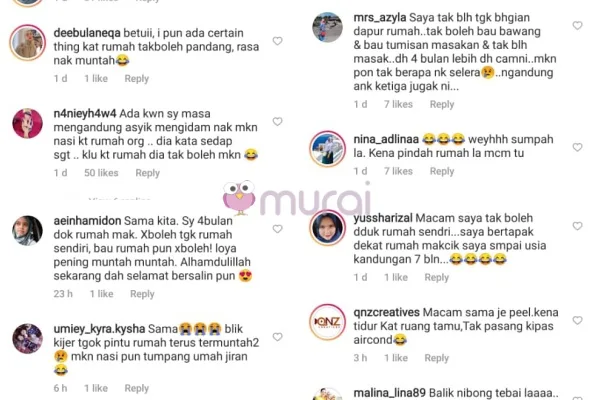Like mrs_azyla's comment with the heart
The image size is (600, 400).
click(577, 25)
